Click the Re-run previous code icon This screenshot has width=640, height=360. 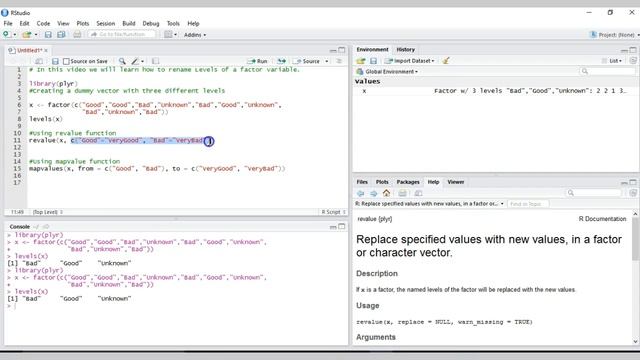pyautogui.click(x=282, y=61)
